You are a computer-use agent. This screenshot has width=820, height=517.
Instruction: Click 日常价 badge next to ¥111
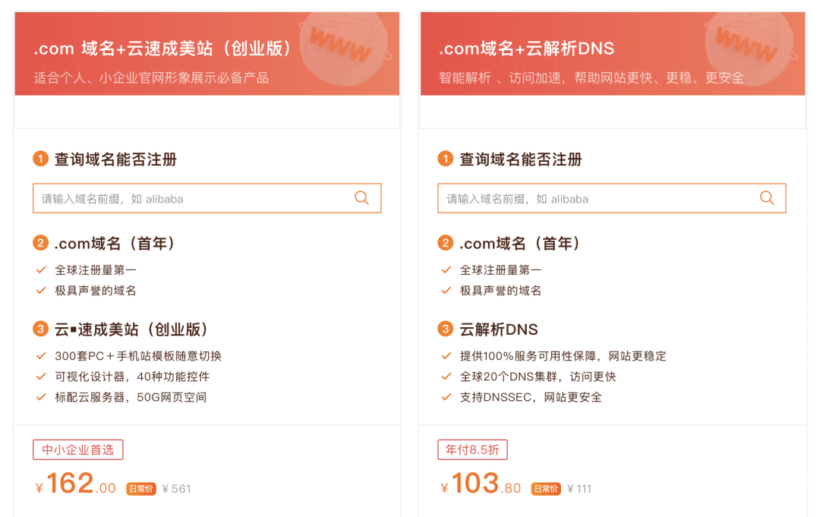[x=546, y=489]
